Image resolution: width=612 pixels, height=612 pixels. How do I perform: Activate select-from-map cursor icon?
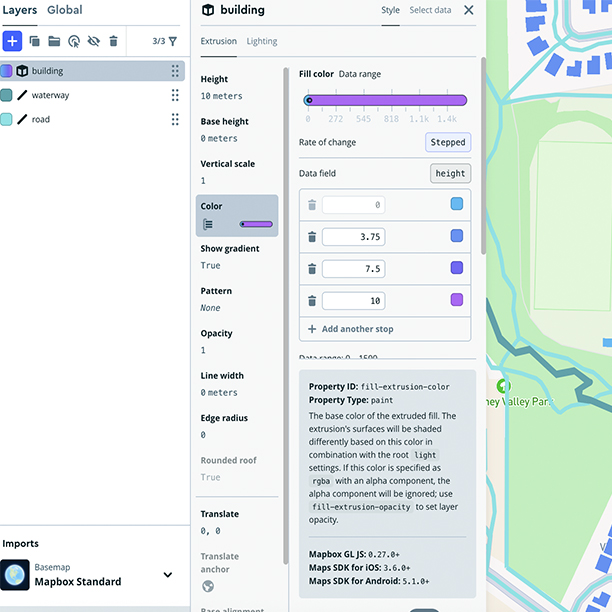[x=74, y=41]
